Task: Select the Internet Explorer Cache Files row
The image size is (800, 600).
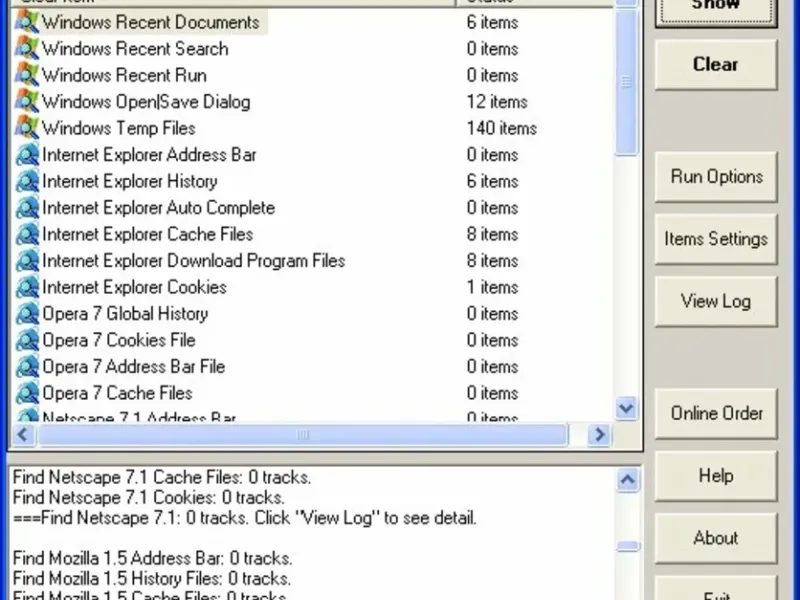Action: click(x=312, y=234)
